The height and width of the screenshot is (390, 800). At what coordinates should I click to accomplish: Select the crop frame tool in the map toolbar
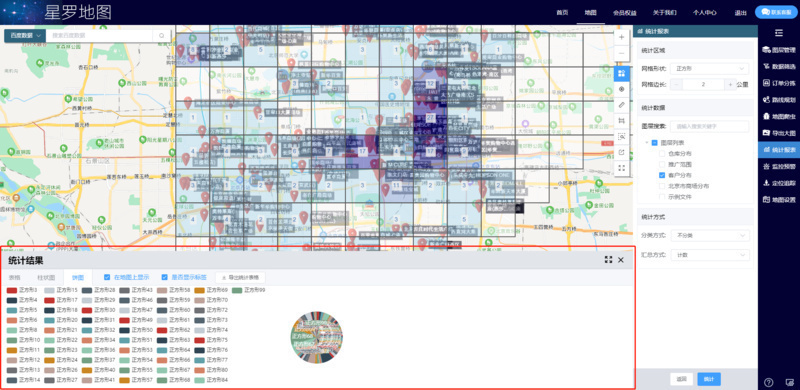(x=621, y=120)
